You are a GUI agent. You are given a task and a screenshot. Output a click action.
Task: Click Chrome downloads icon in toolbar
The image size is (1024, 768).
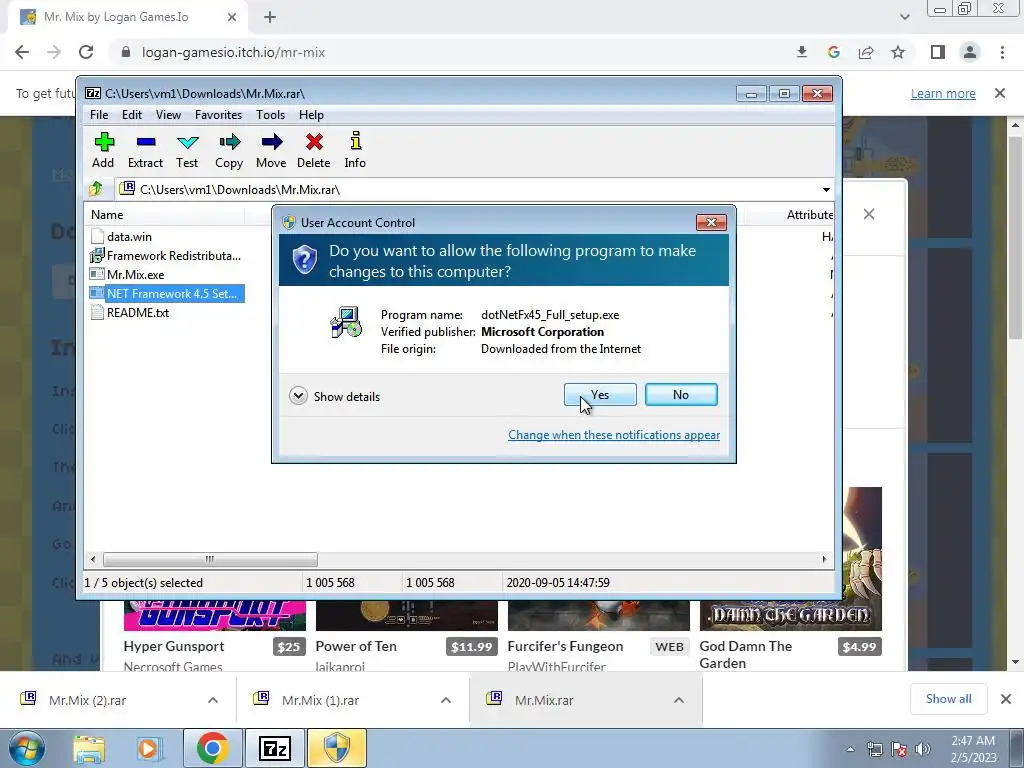(802, 52)
